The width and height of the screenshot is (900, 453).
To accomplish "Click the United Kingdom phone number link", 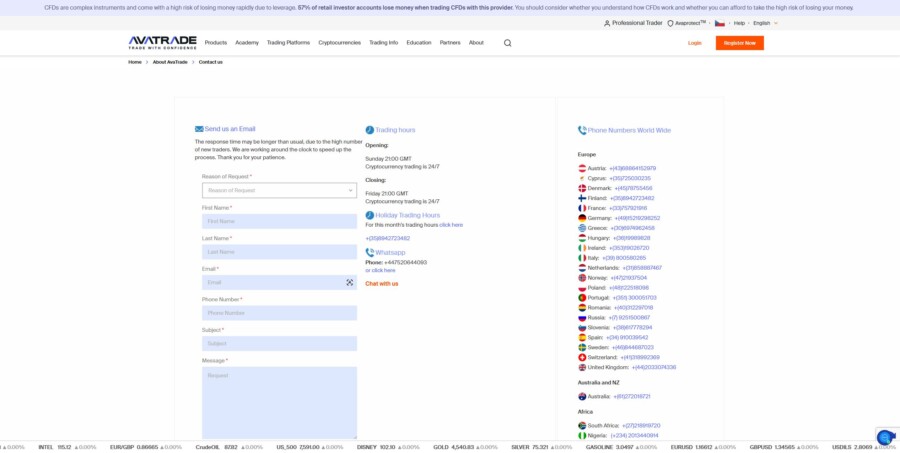I will pos(654,367).
